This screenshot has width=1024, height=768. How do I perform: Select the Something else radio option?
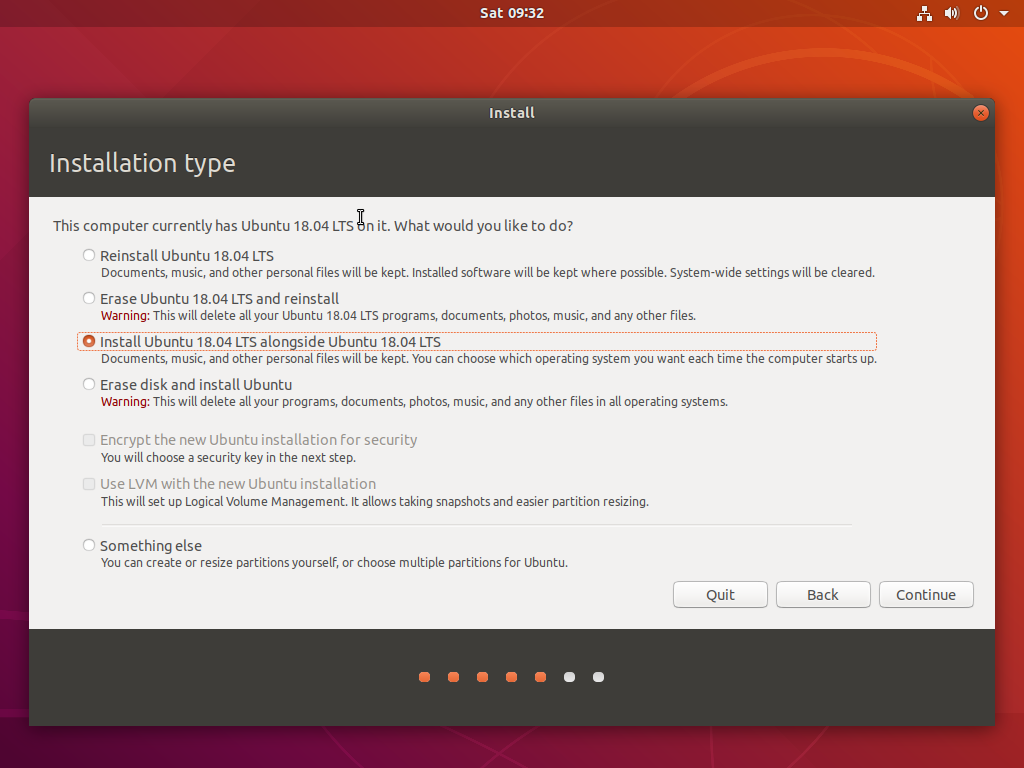(x=89, y=545)
